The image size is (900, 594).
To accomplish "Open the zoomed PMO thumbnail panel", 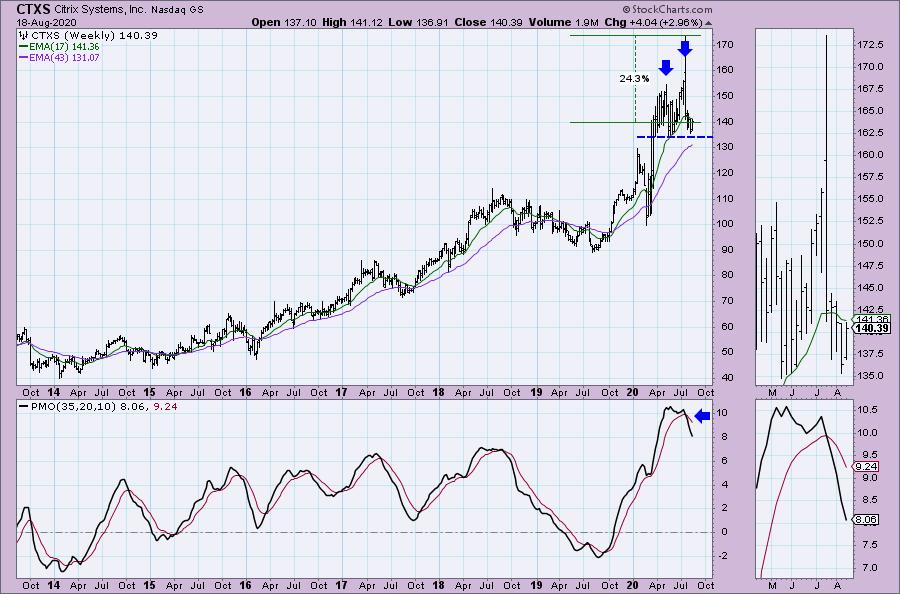I will [x=804, y=489].
